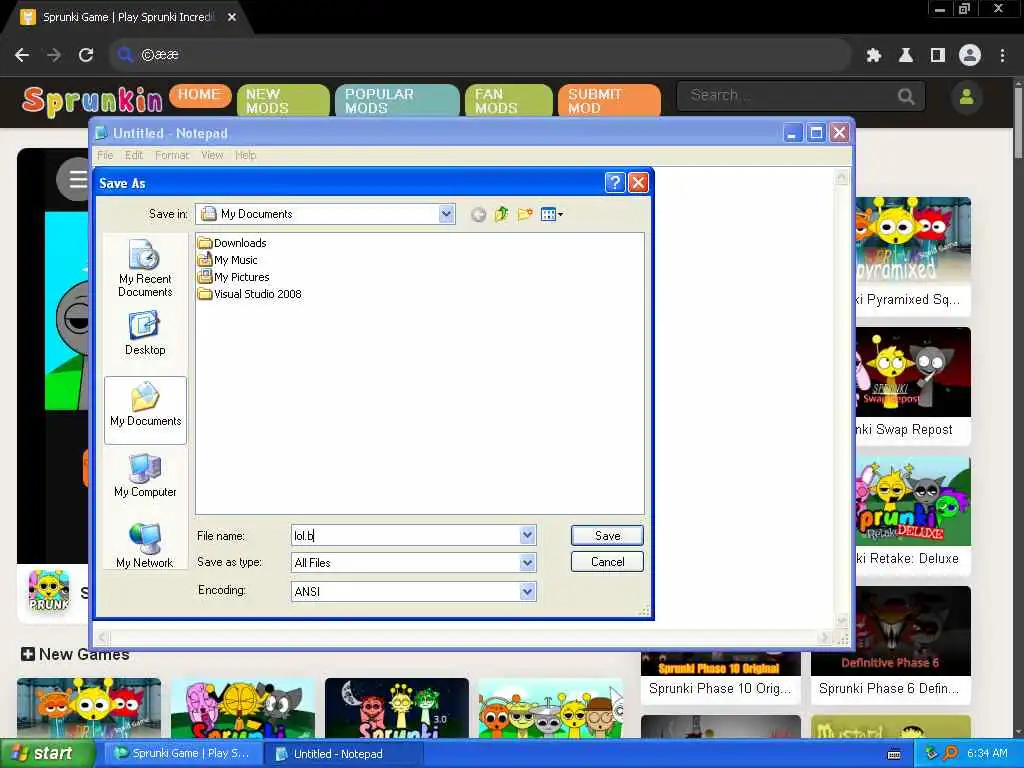
Task: Close the Sprunki Game browser tab
Action: tap(232, 17)
